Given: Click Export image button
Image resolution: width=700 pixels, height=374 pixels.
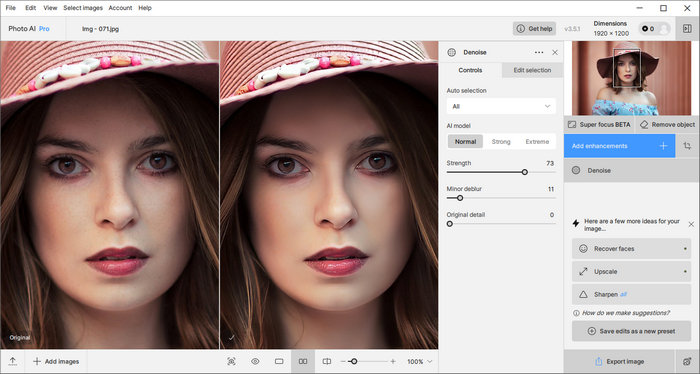Looking at the screenshot, I should click(x=619, y=362).
